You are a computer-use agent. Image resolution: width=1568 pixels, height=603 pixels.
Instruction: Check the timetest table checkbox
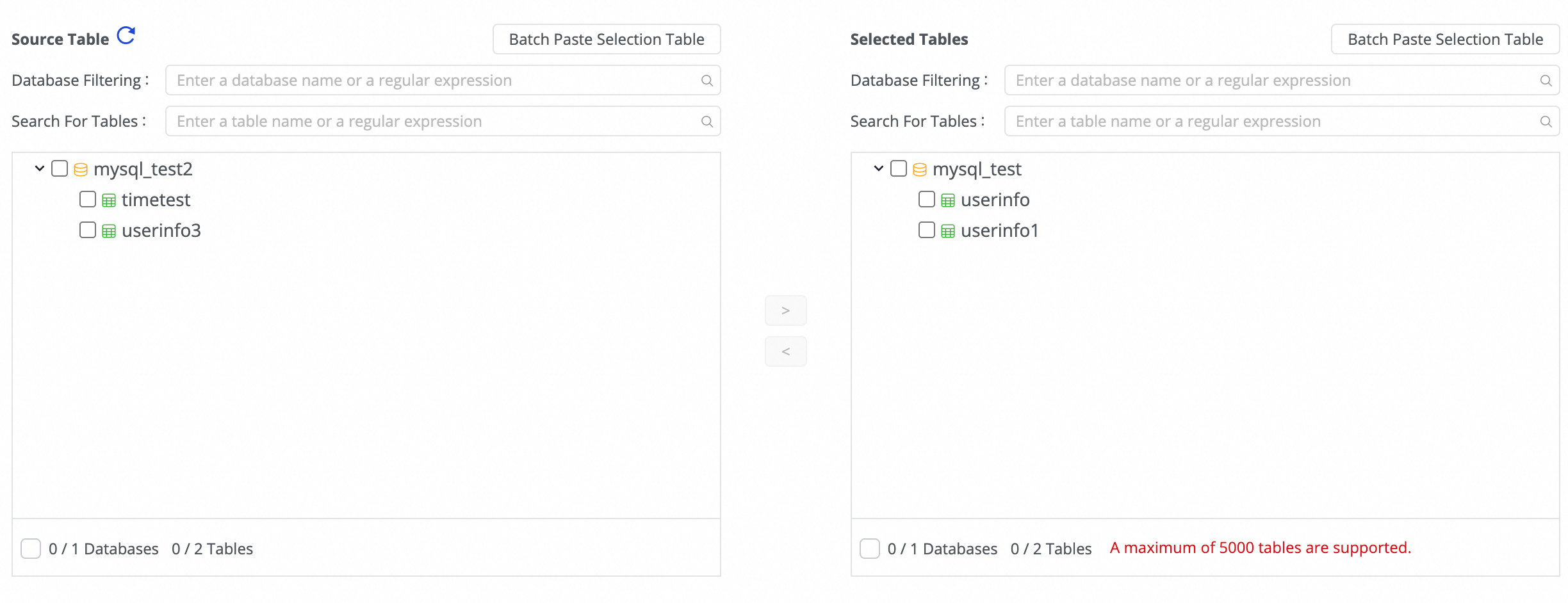pos(88,200)
